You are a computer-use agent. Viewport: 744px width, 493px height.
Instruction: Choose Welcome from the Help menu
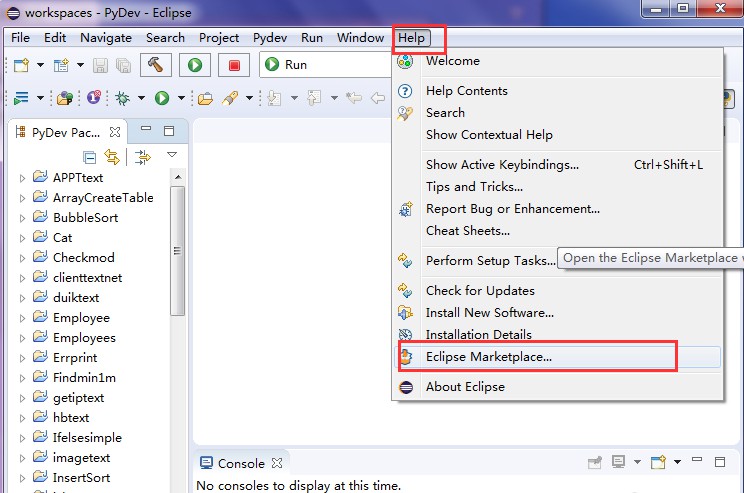[x=558, y=61]
